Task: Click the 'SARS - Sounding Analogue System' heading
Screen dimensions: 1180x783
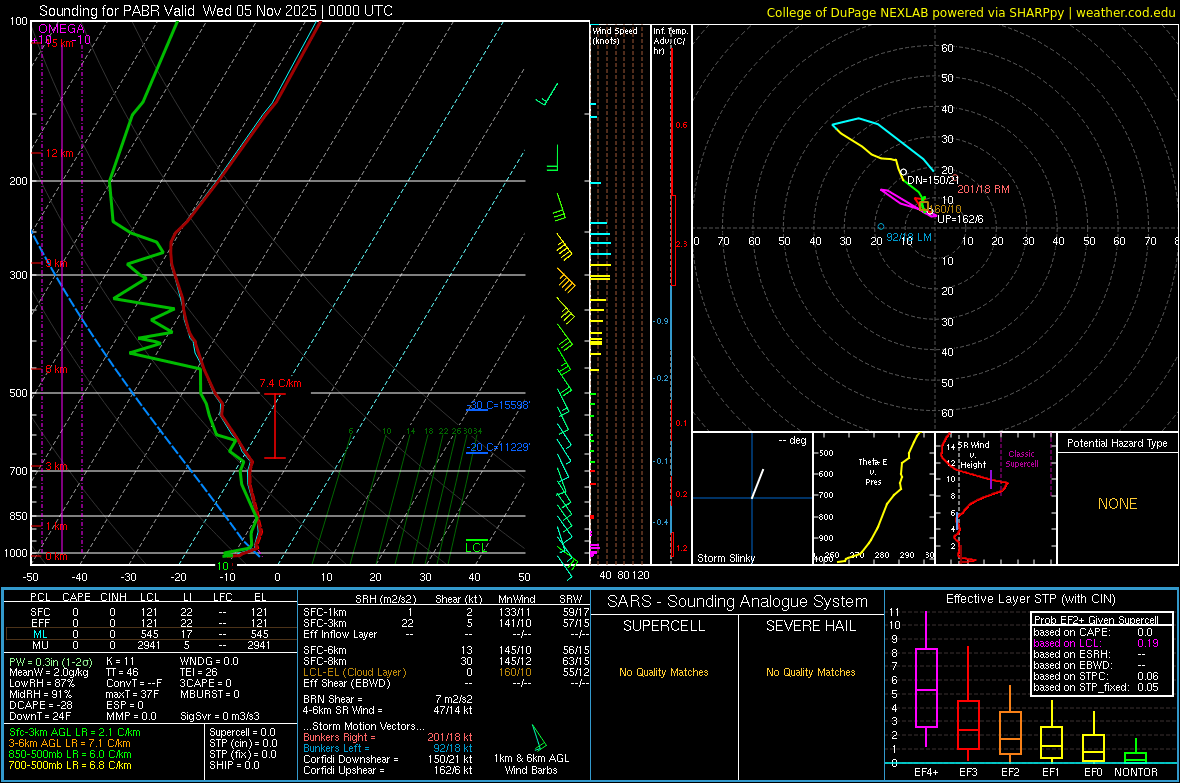Action: 738,602
